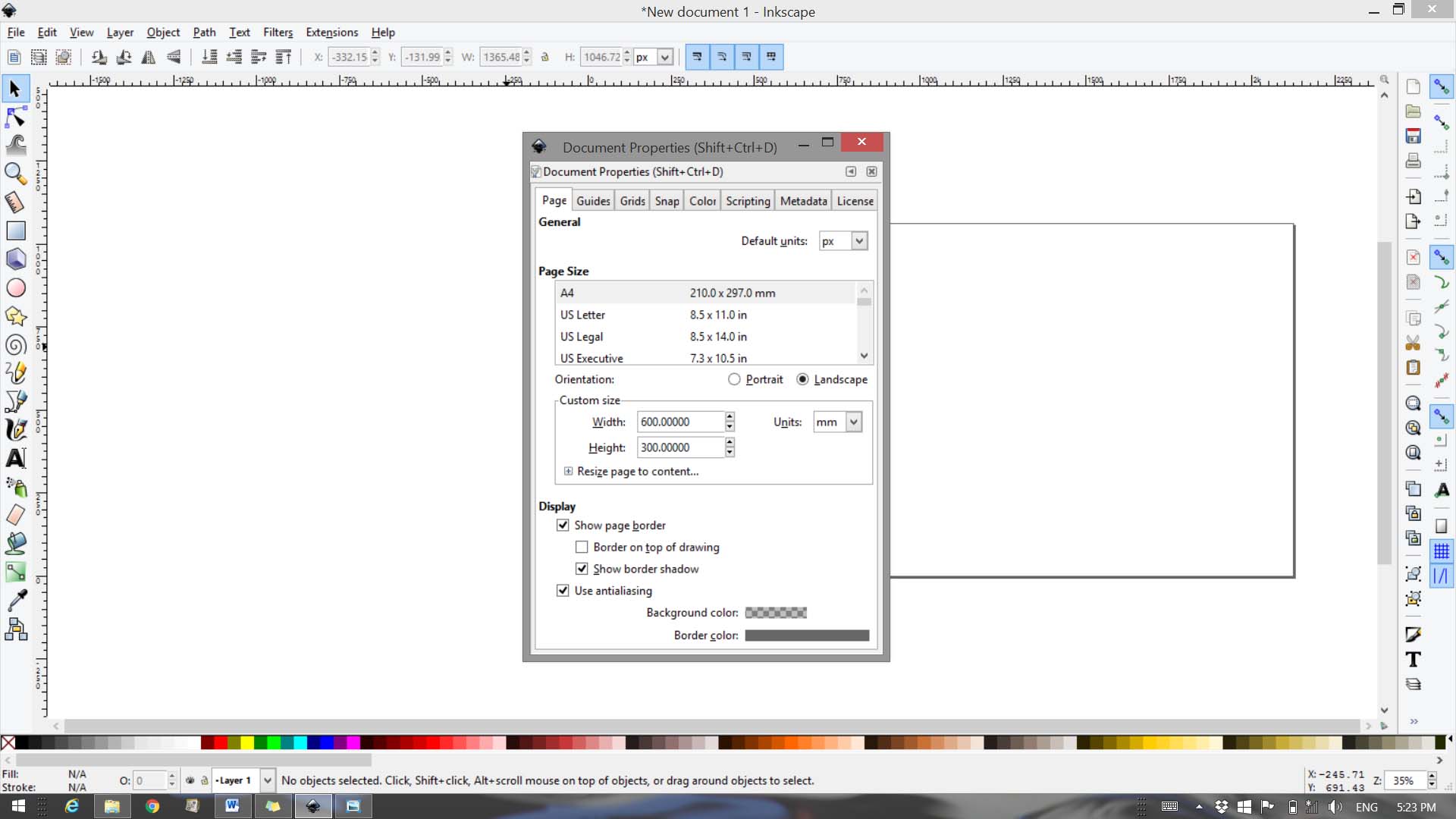Select the Node edit tool
The image size is (1456, 819).
[15, 117]
